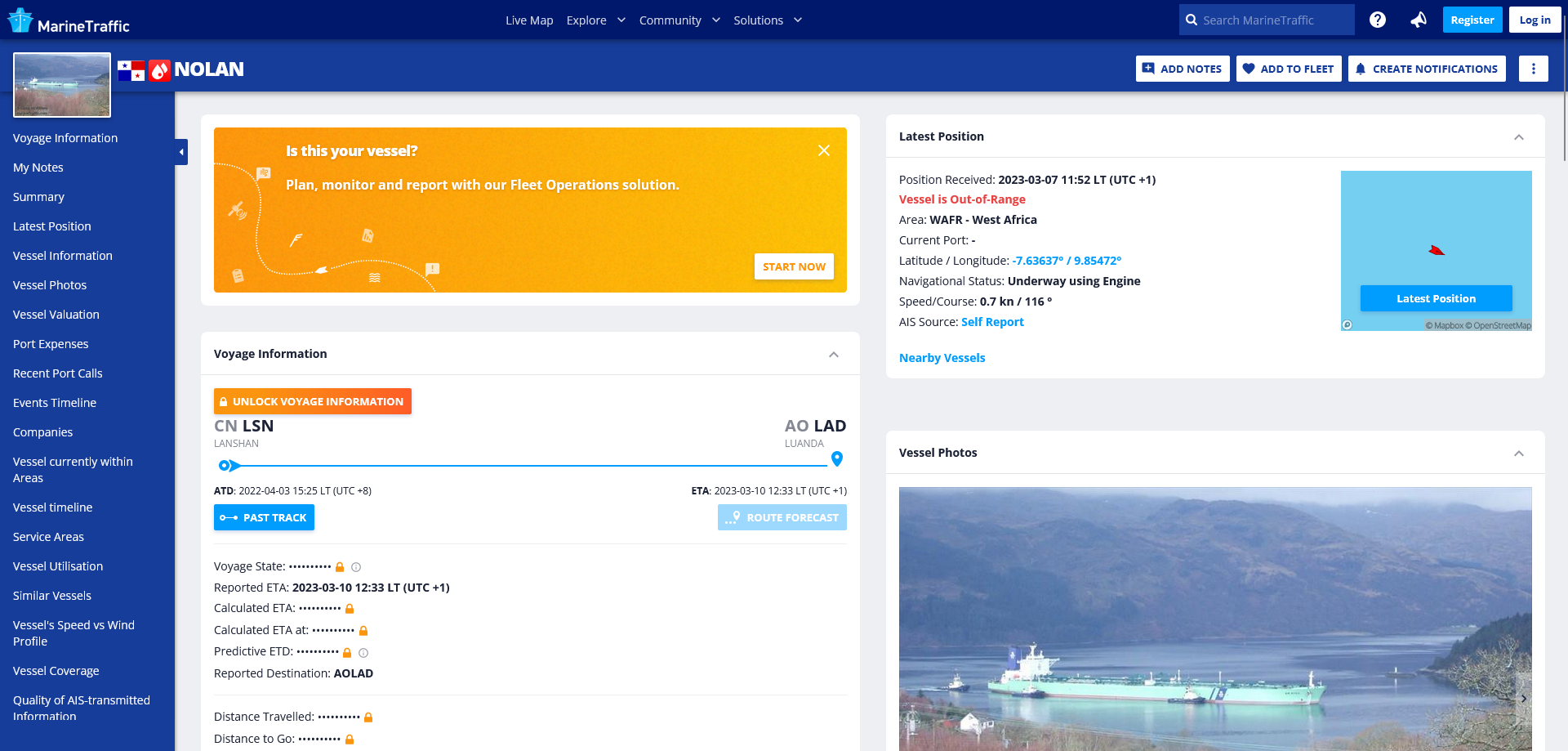Click the large vessel photo
This screenshot has height=751, width=1568.
[x=1215, y=619]
